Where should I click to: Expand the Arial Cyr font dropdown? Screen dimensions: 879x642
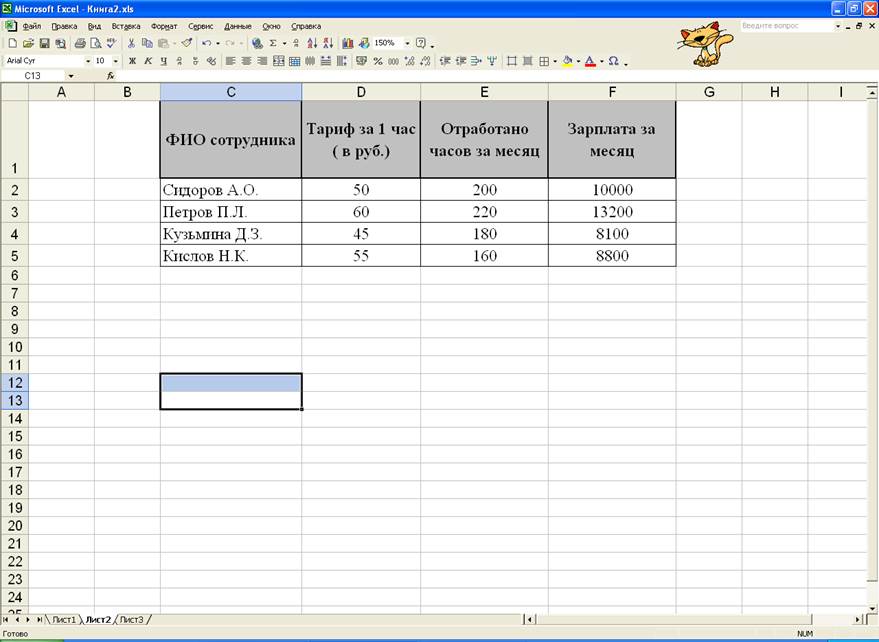pyautogui.click(x=88, y=61)
